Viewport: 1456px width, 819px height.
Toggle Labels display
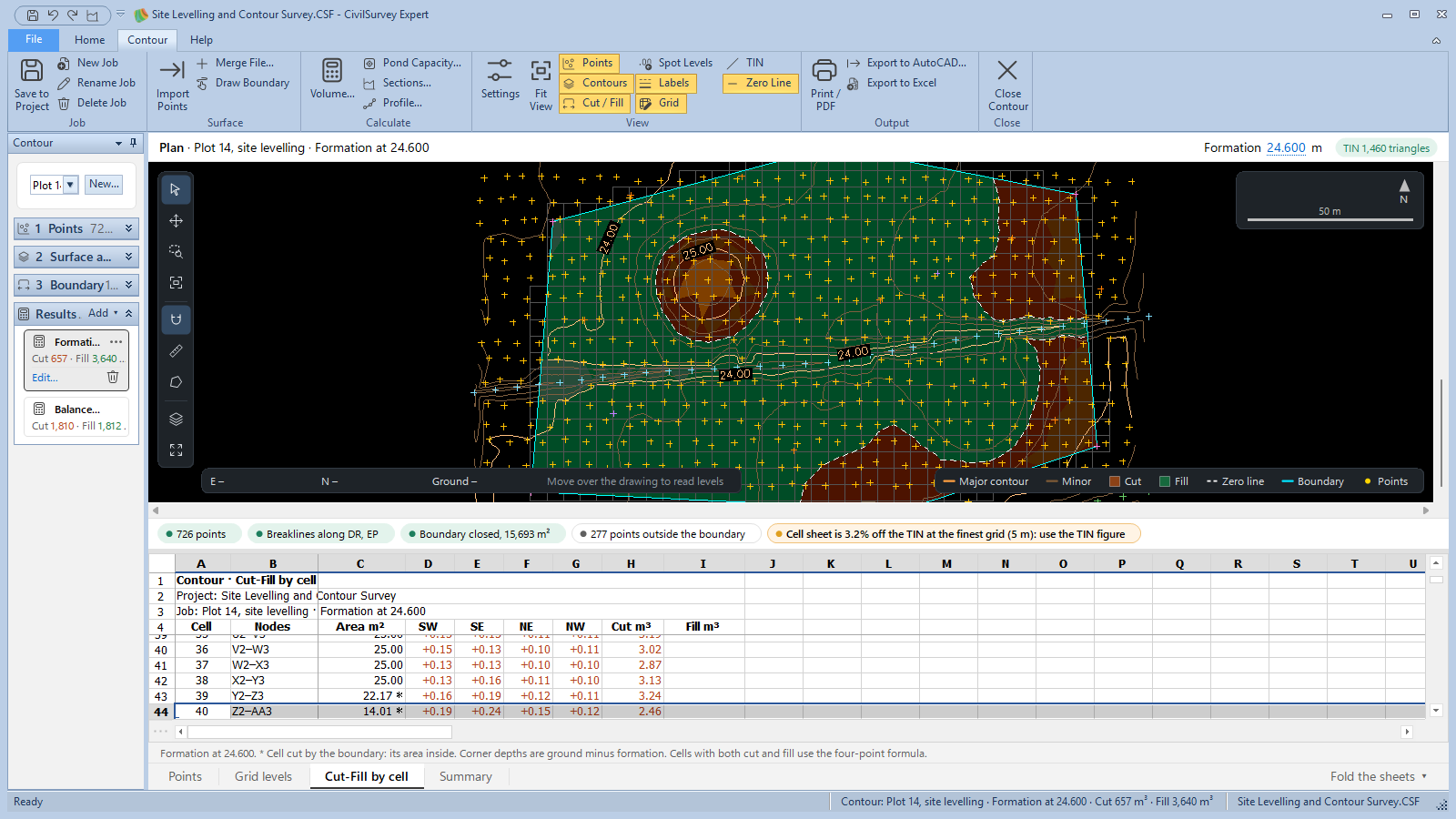664,83
